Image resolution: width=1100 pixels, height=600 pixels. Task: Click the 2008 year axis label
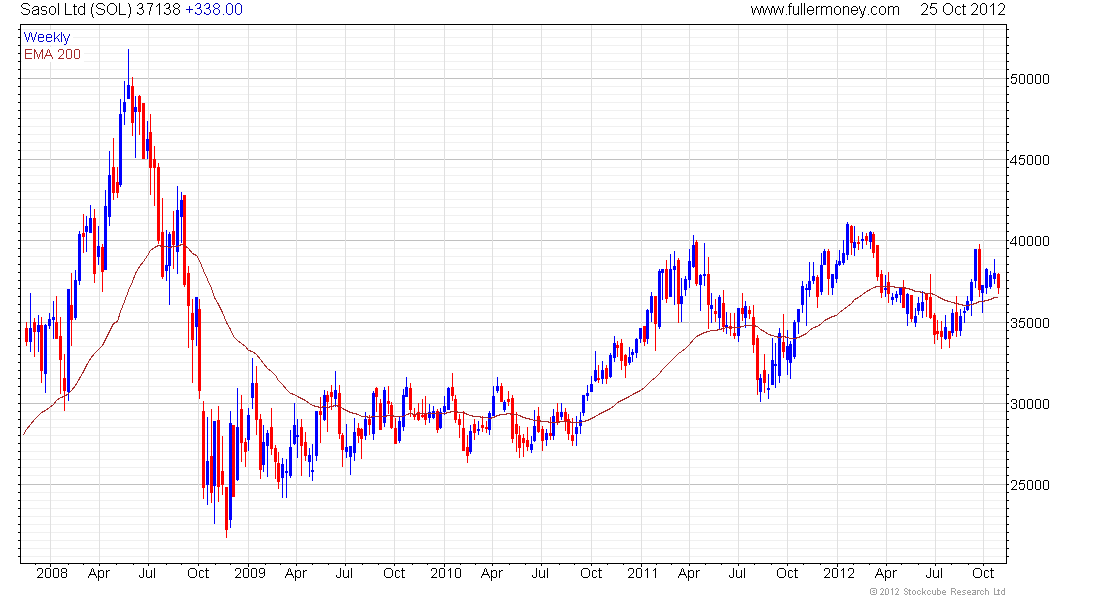[x=52, y=573]
